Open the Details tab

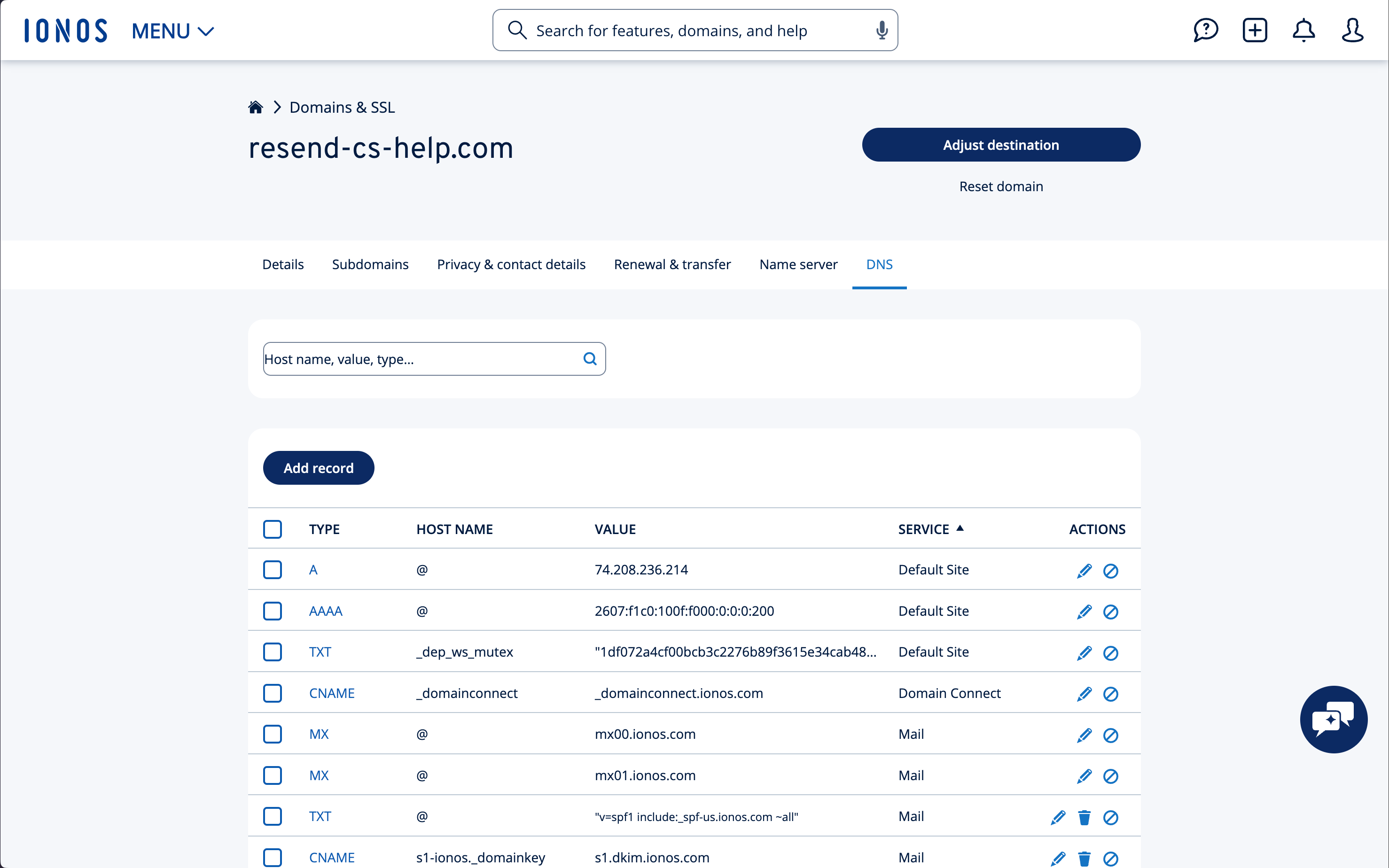[x=282, y=264]
